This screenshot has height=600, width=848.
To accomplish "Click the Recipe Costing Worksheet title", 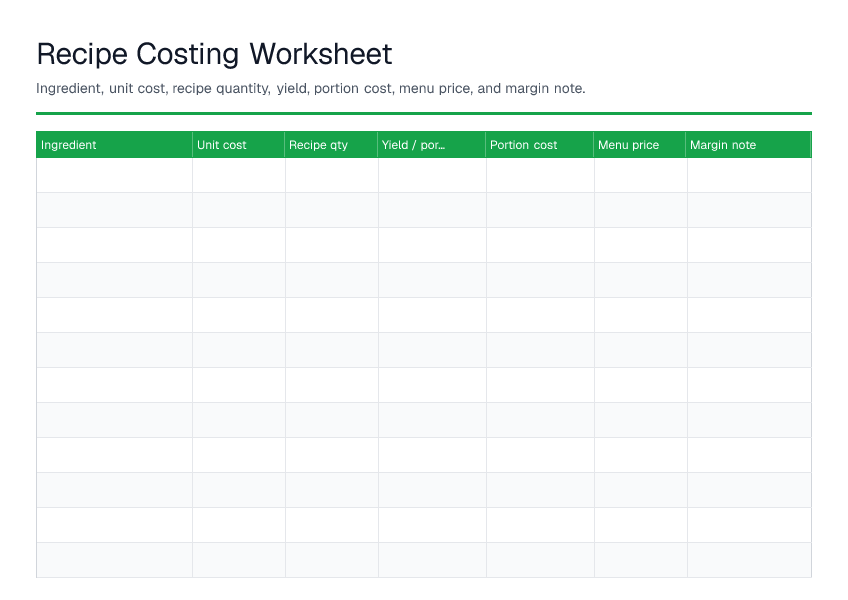I will coord(214,54).
